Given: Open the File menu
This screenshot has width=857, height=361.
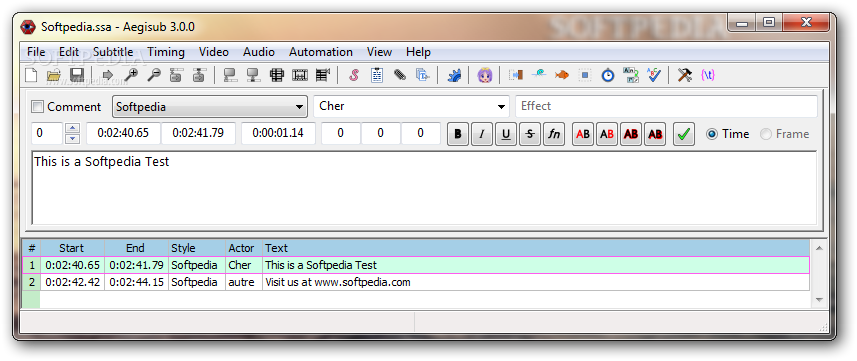Looking at the screenshot, I should (36, 52).
